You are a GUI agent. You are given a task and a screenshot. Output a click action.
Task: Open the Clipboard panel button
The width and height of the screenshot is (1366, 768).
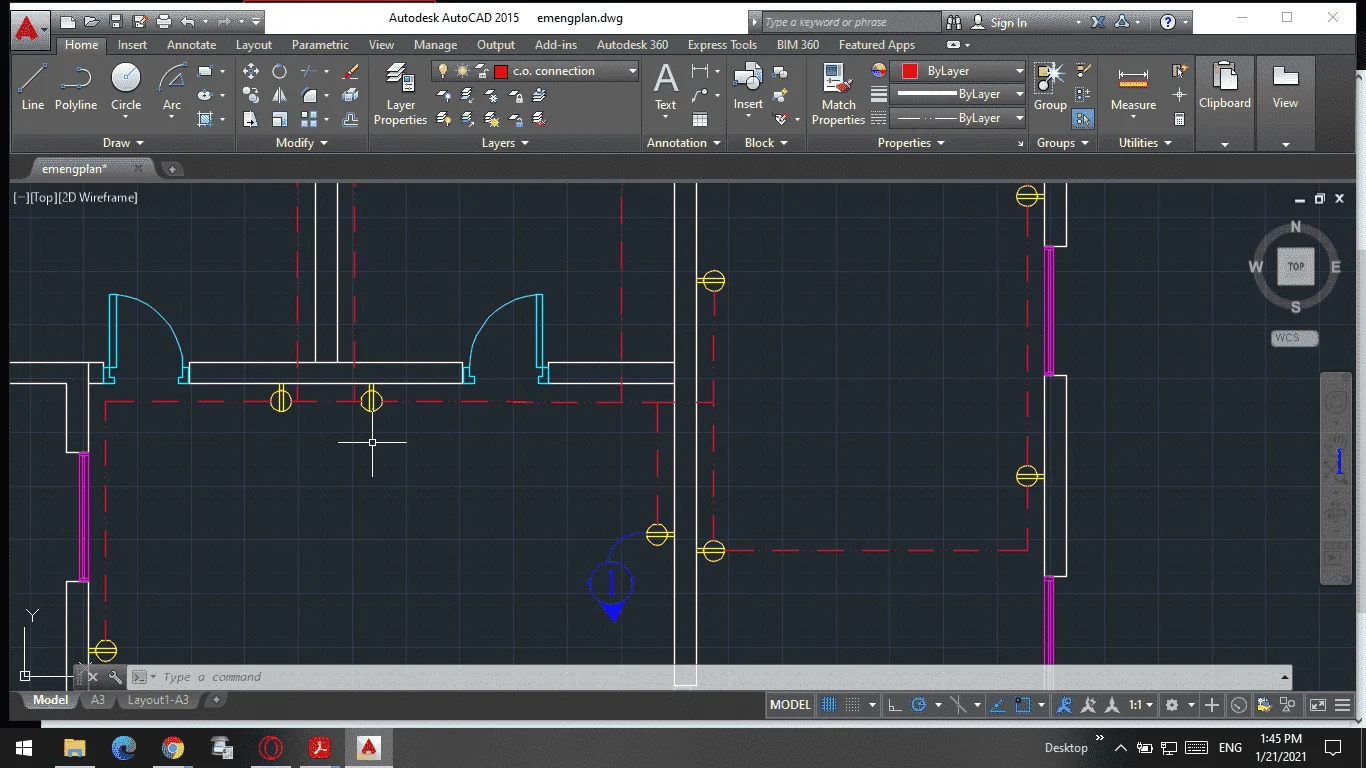point(1225,104)
